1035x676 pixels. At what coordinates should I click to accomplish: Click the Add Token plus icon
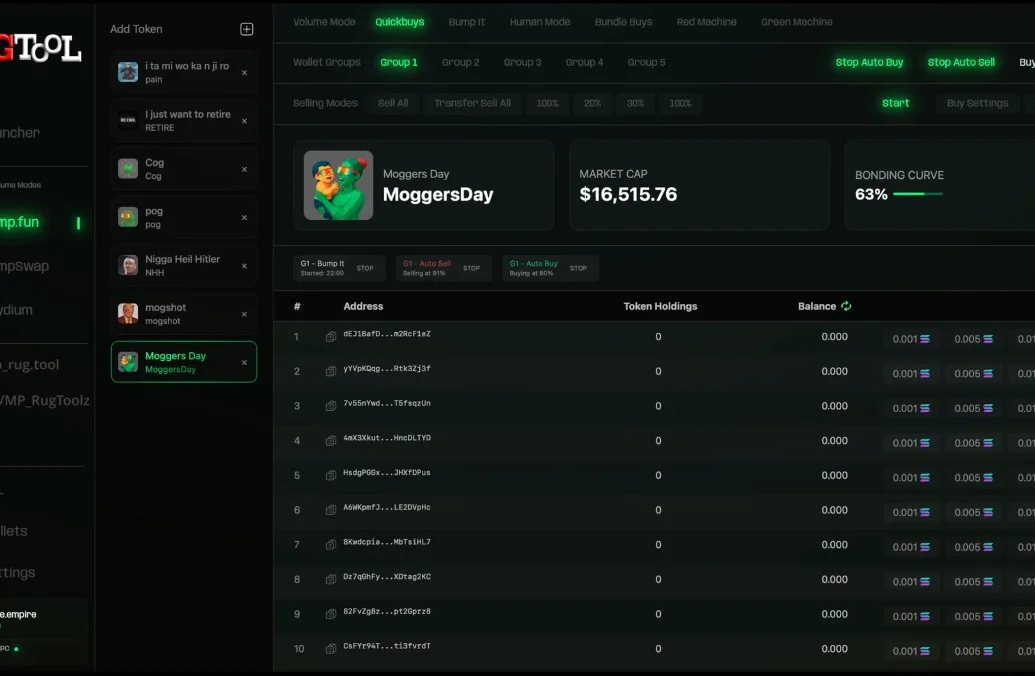click(x=247, y=29)
